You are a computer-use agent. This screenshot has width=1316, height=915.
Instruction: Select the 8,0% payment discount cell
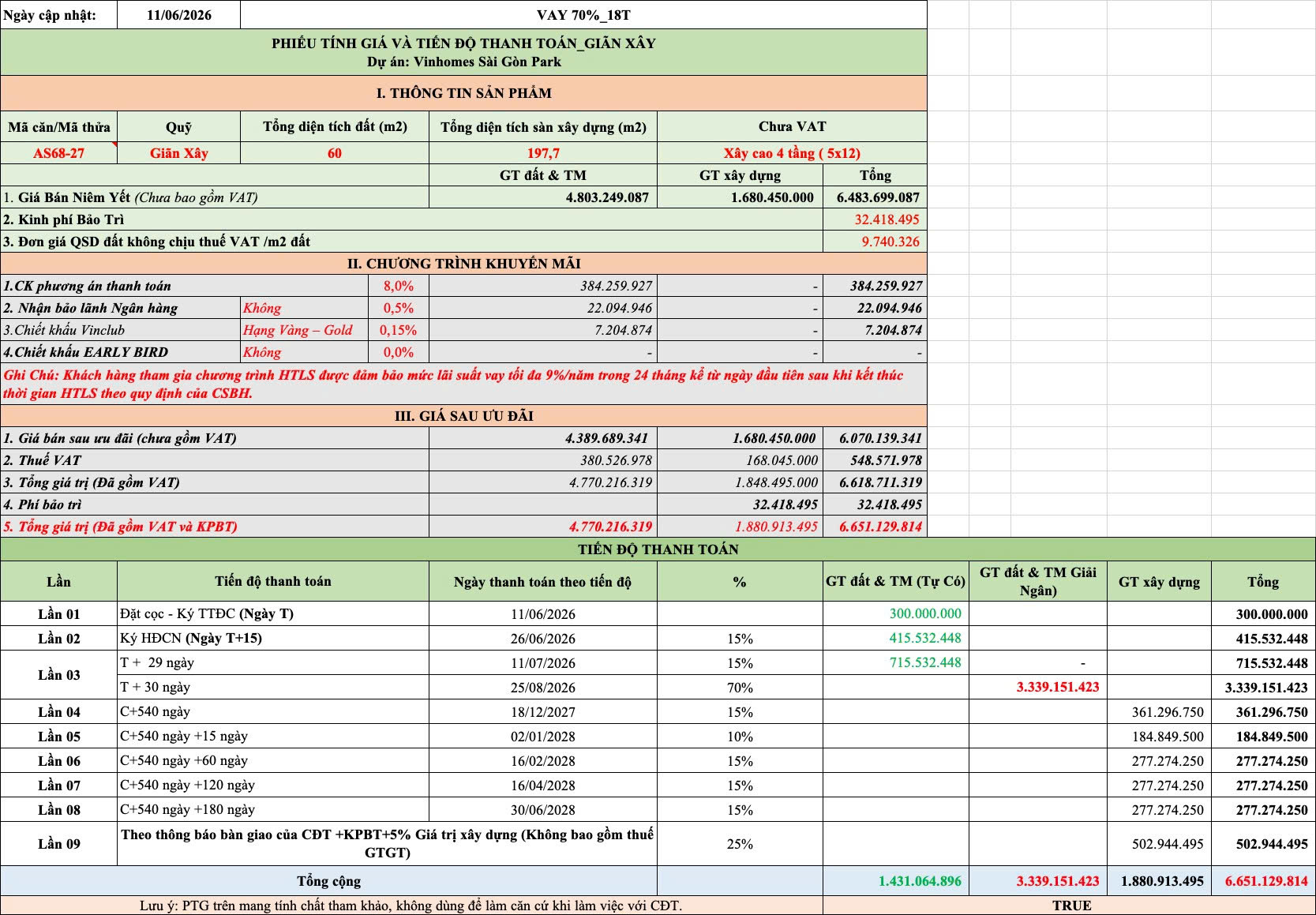(399, 286)
